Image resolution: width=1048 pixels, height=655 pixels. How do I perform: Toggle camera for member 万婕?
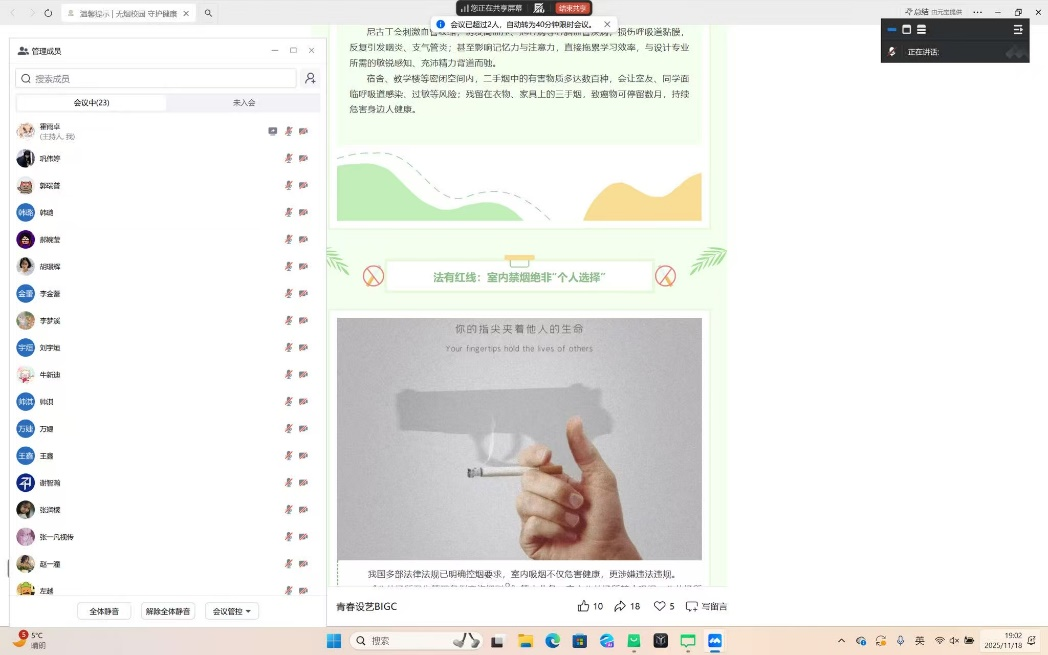point(303,428)
